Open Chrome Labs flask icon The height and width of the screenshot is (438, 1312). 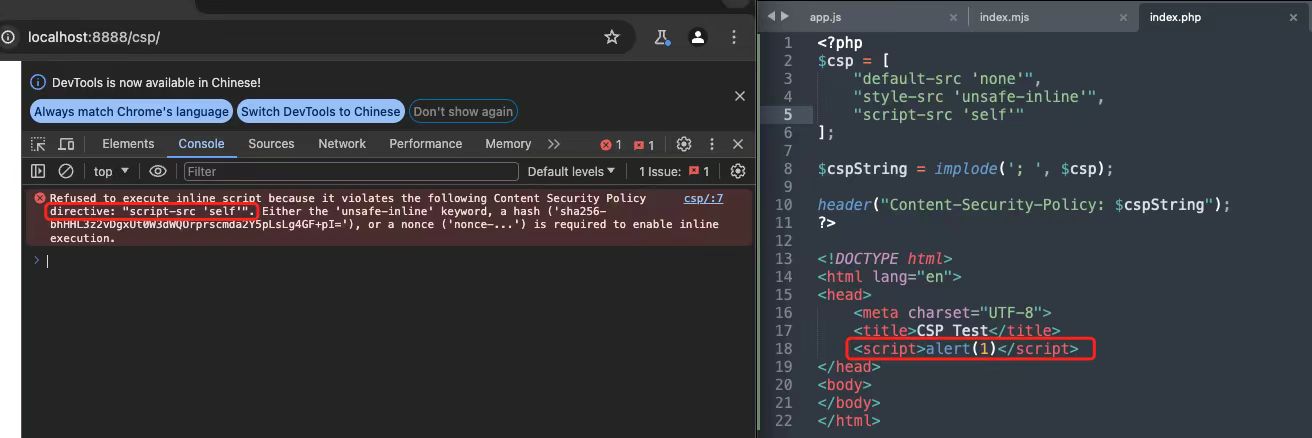tap(661, 37)
